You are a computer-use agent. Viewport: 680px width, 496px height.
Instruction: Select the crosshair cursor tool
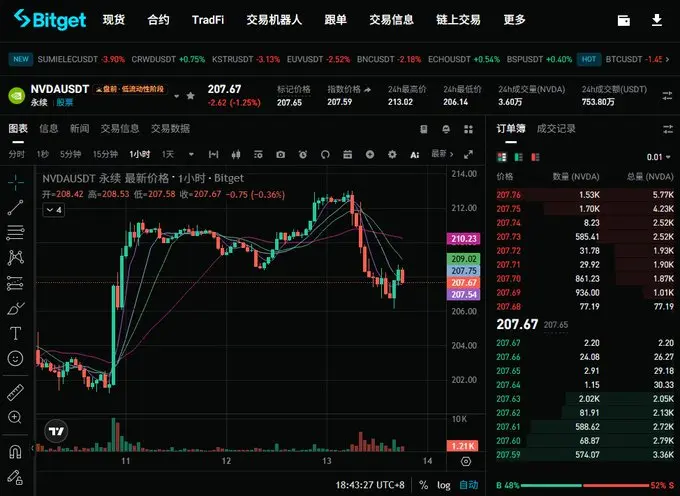[x=16, y=183]
